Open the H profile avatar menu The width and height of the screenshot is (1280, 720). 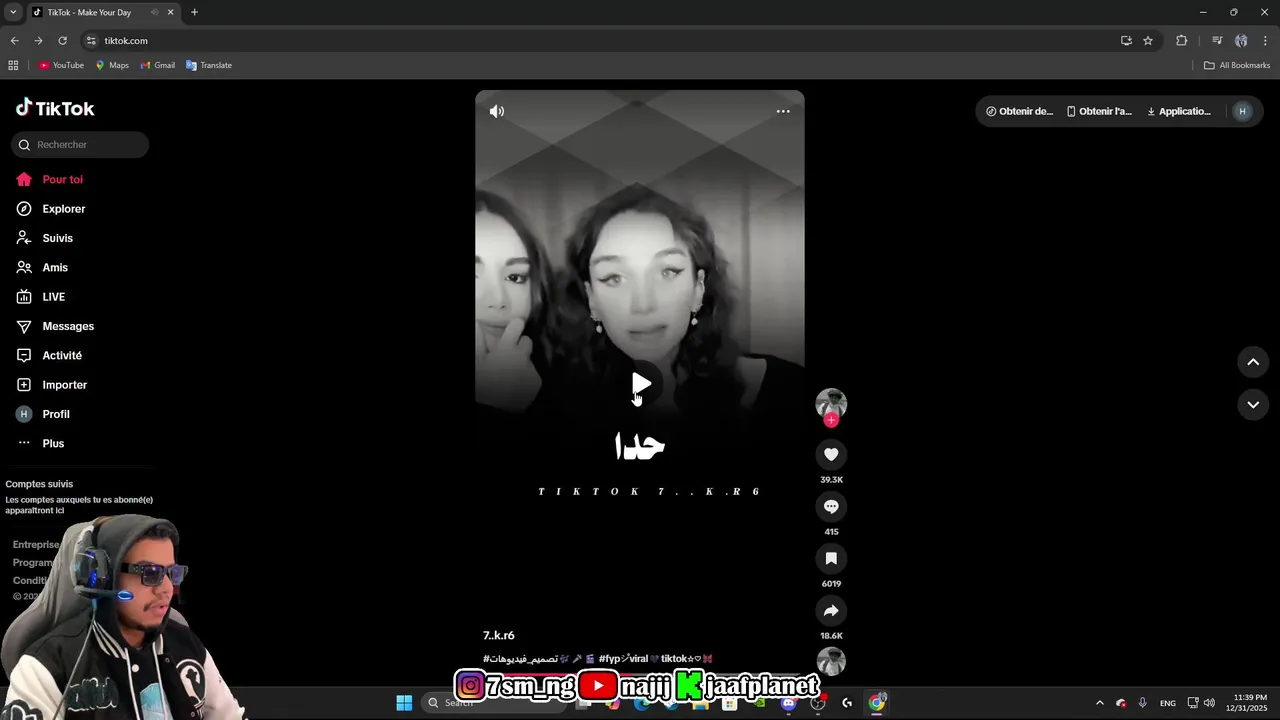coord(1242,111)
